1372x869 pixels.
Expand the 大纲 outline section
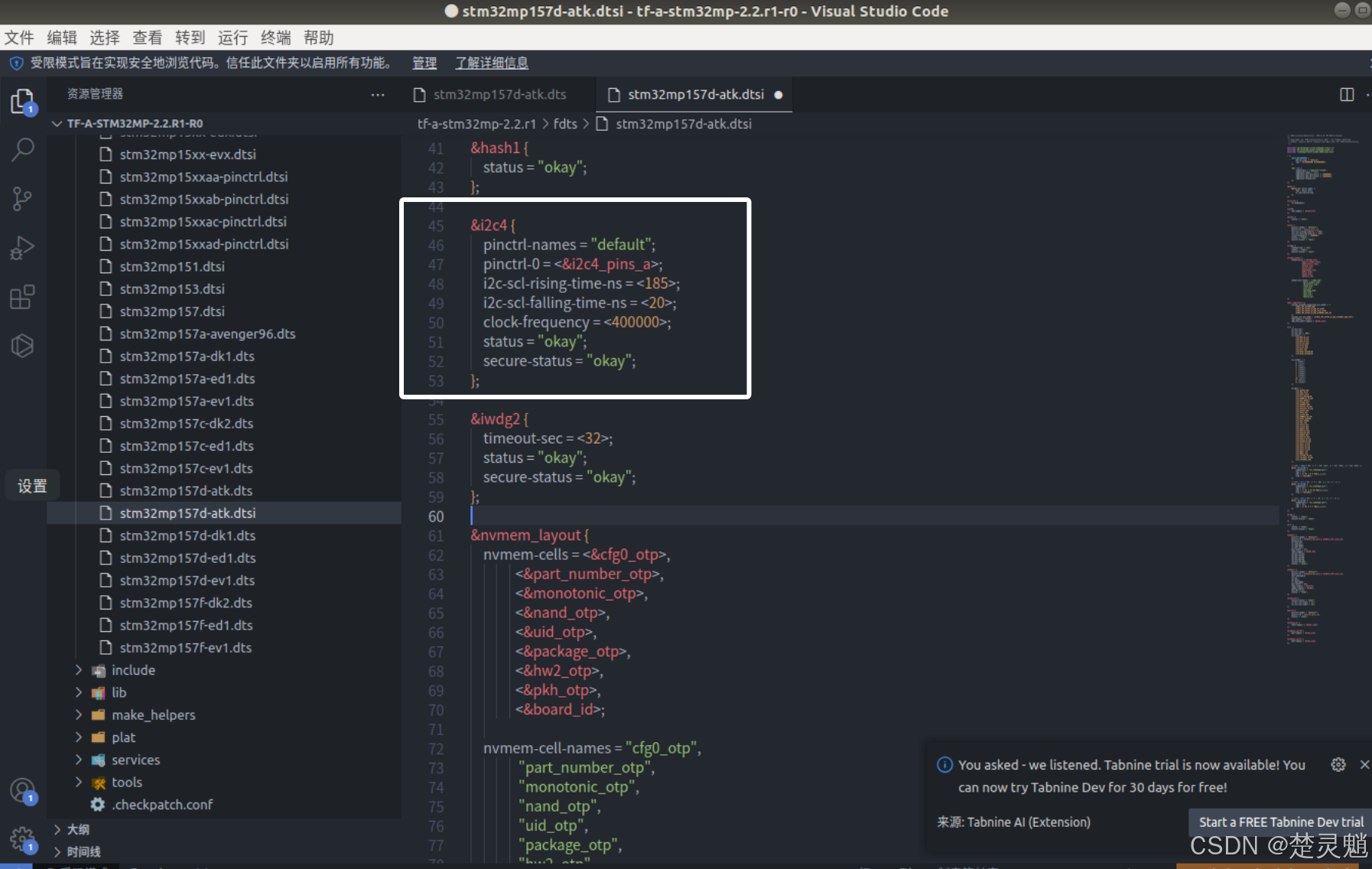(x=77, y=829)
